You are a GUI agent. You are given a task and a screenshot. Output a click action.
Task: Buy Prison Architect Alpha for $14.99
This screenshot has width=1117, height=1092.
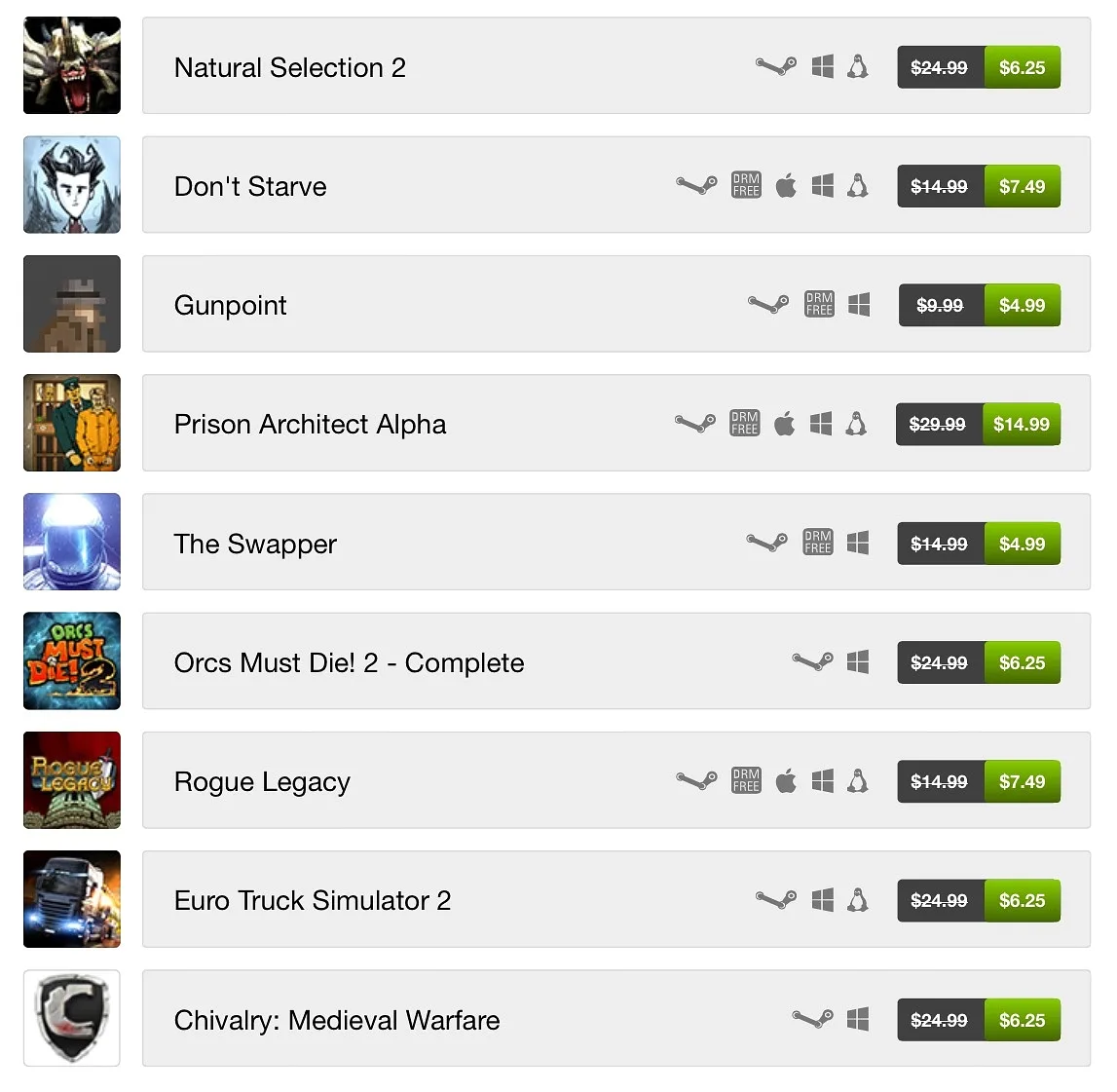1022,424
